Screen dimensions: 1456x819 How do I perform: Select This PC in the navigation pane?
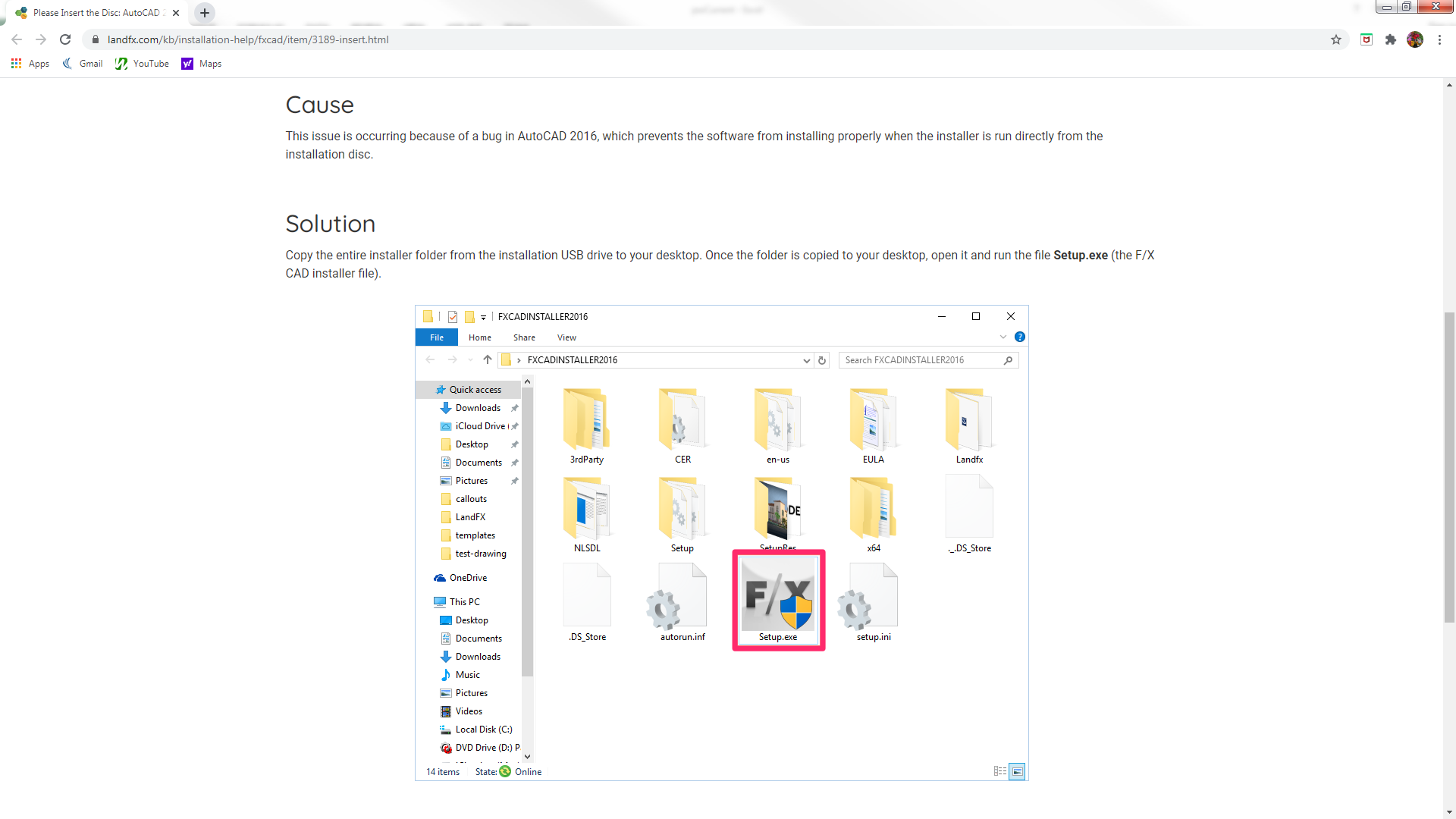pyautogui.click(x=457, y=602)
